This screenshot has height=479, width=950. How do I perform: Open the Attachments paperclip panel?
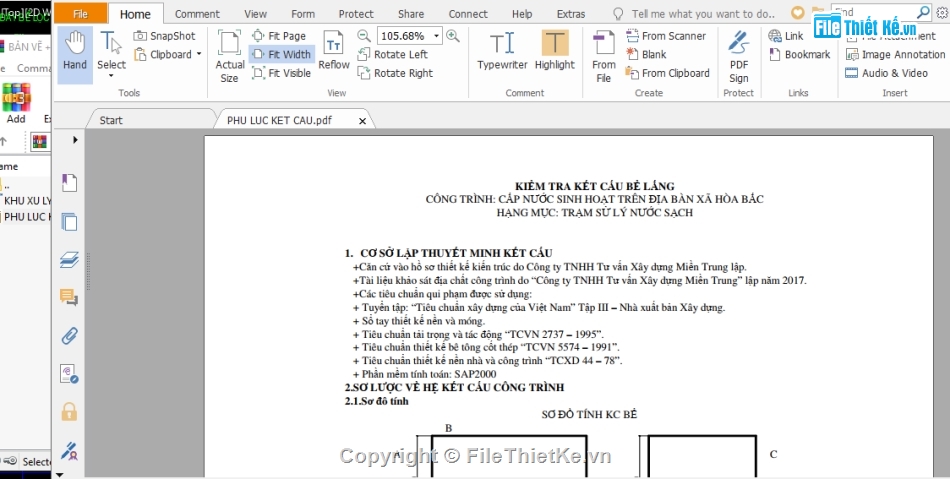click(x=69, y=335)
